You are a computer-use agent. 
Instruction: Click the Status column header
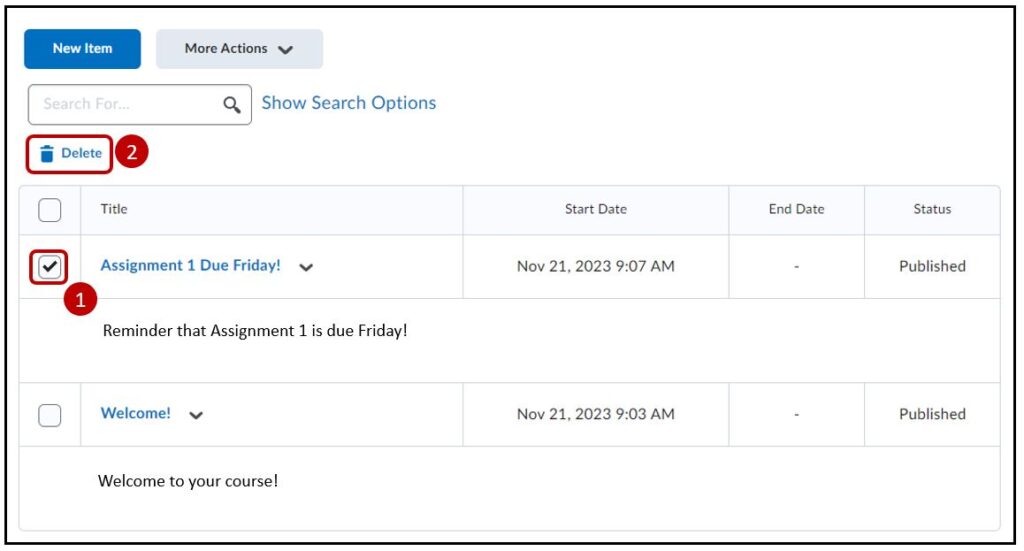(x=932, y=209)
